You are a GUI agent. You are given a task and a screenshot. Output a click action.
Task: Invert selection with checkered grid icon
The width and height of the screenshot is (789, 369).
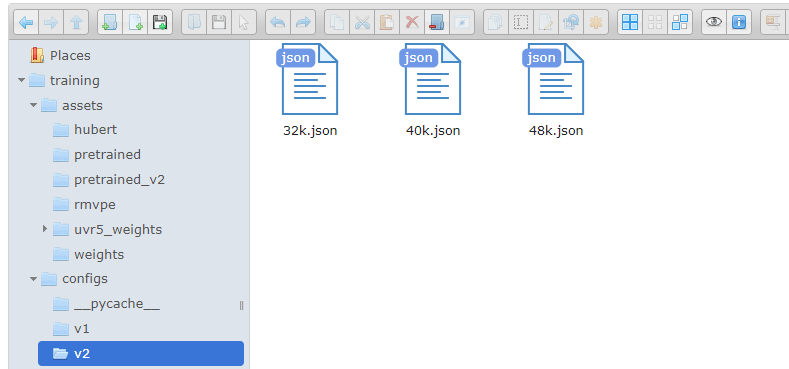(680, 22)
